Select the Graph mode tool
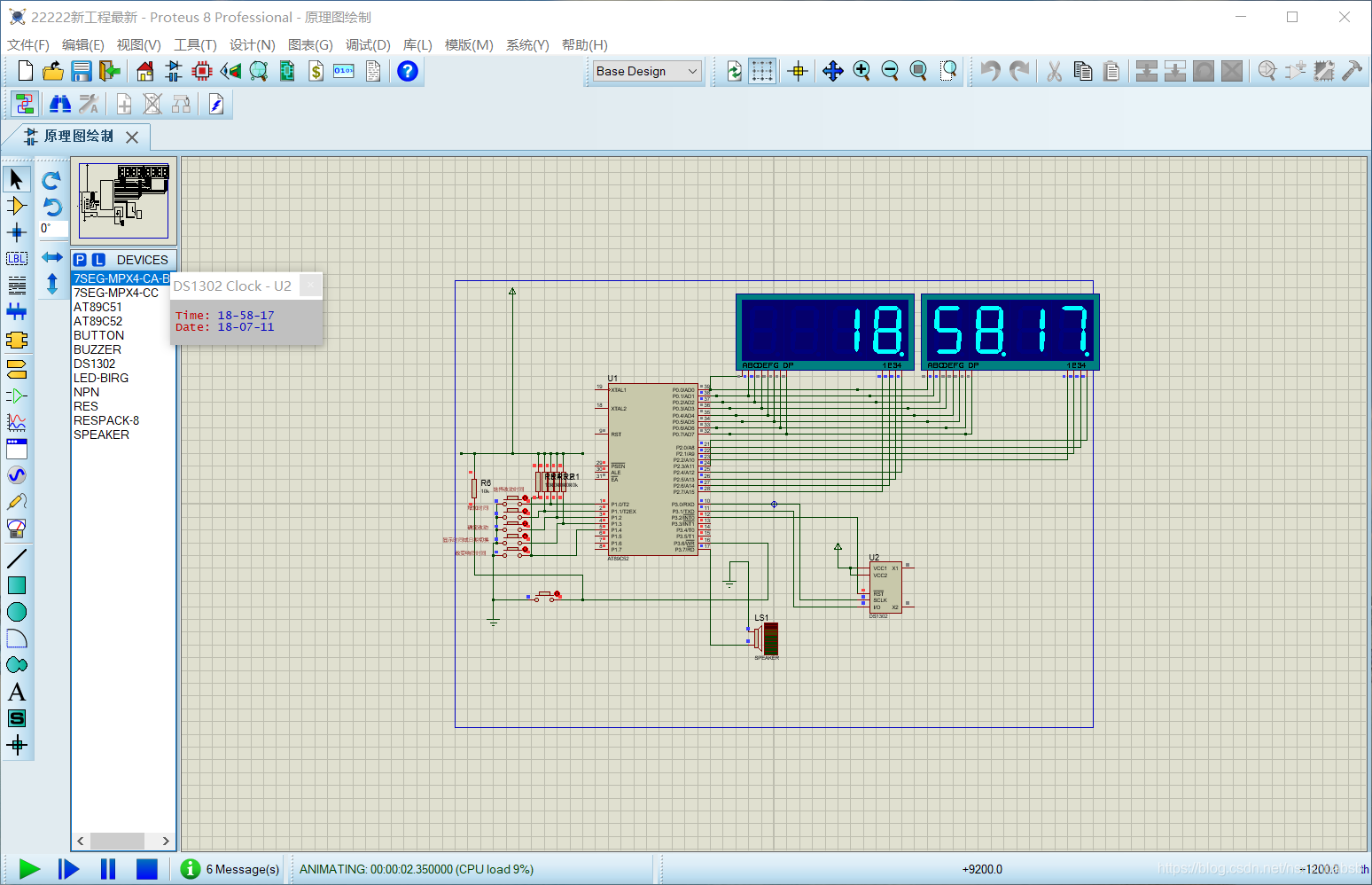 coord(16,422)
